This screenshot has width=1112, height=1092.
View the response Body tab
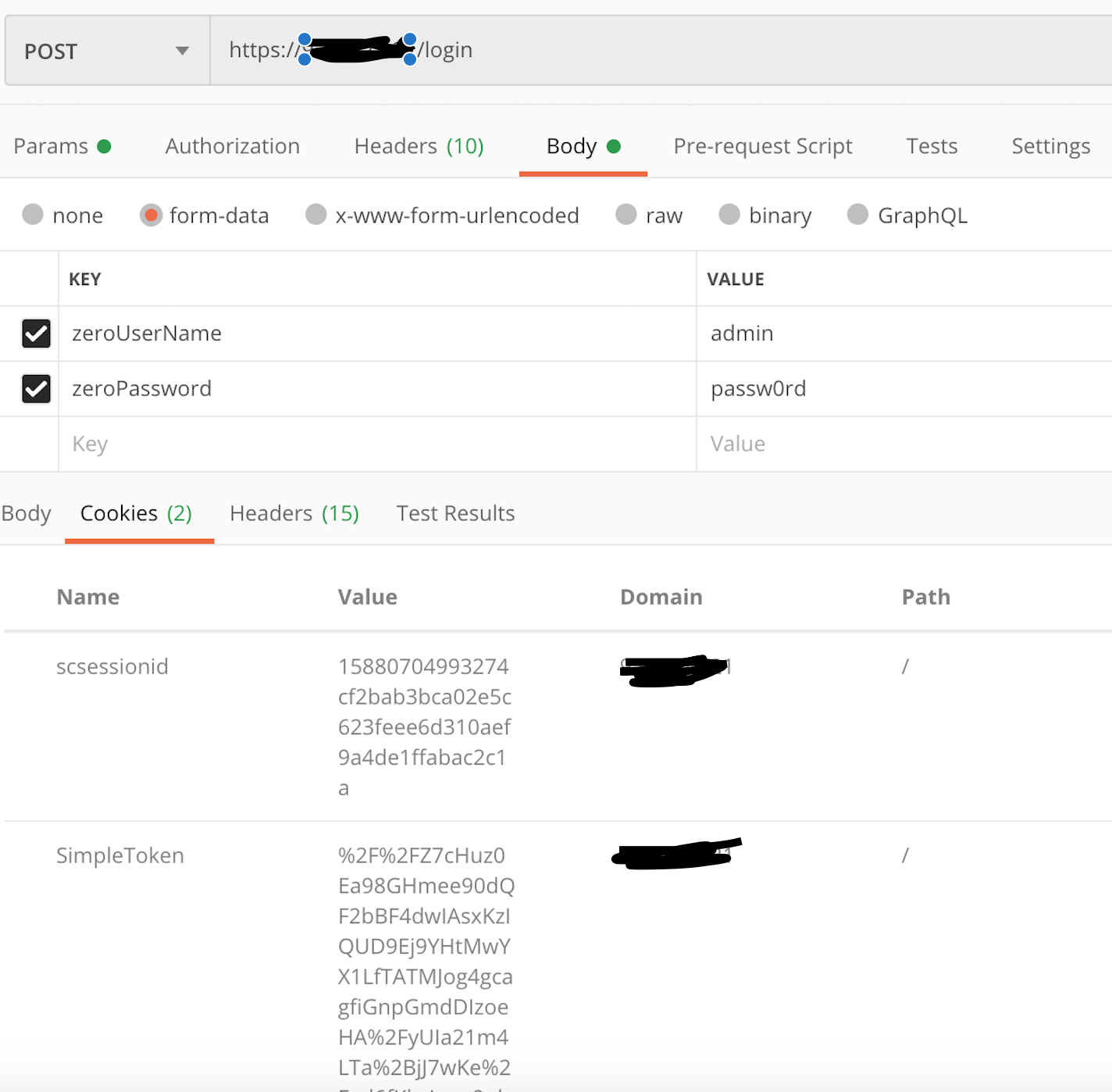tap(26, 513)
